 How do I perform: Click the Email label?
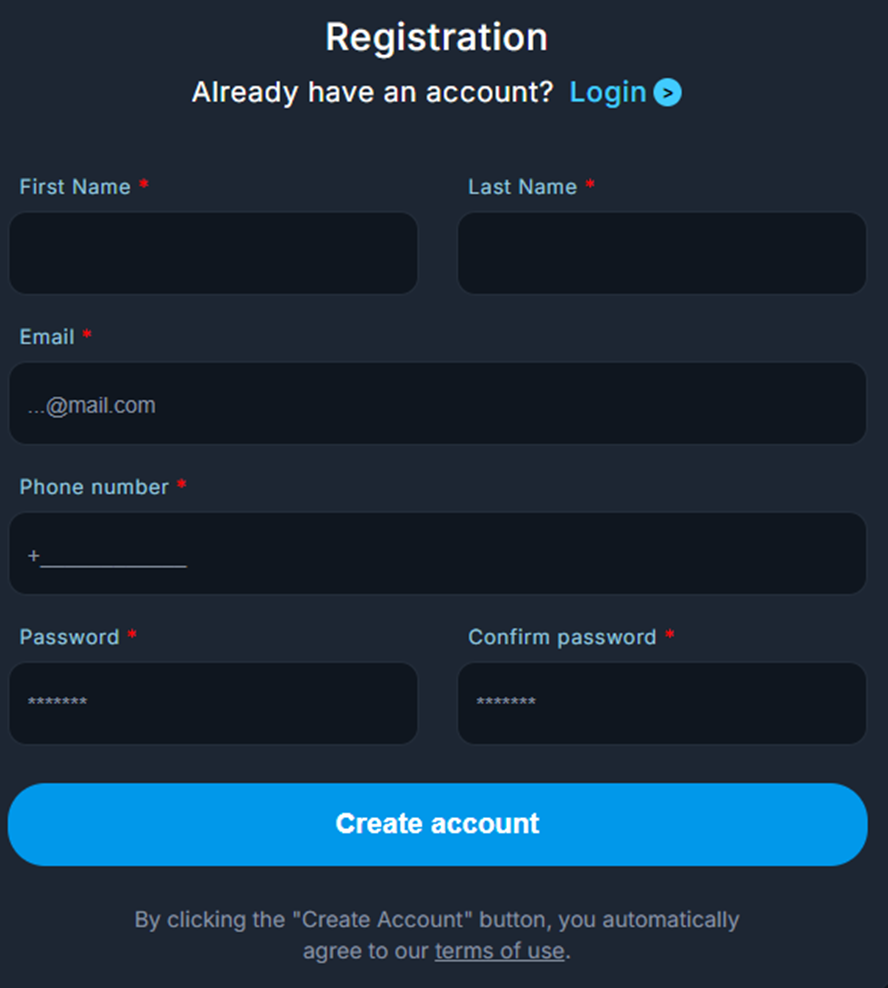tap(47, 337)
